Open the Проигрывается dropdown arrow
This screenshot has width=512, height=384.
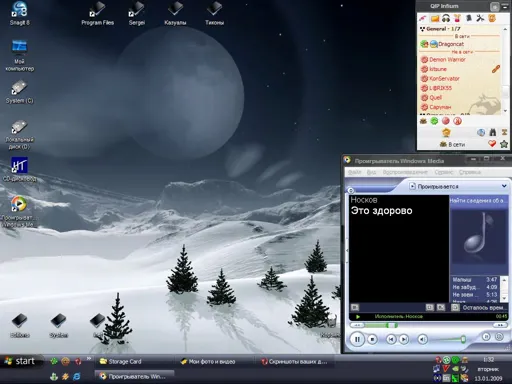coord(504,186)
